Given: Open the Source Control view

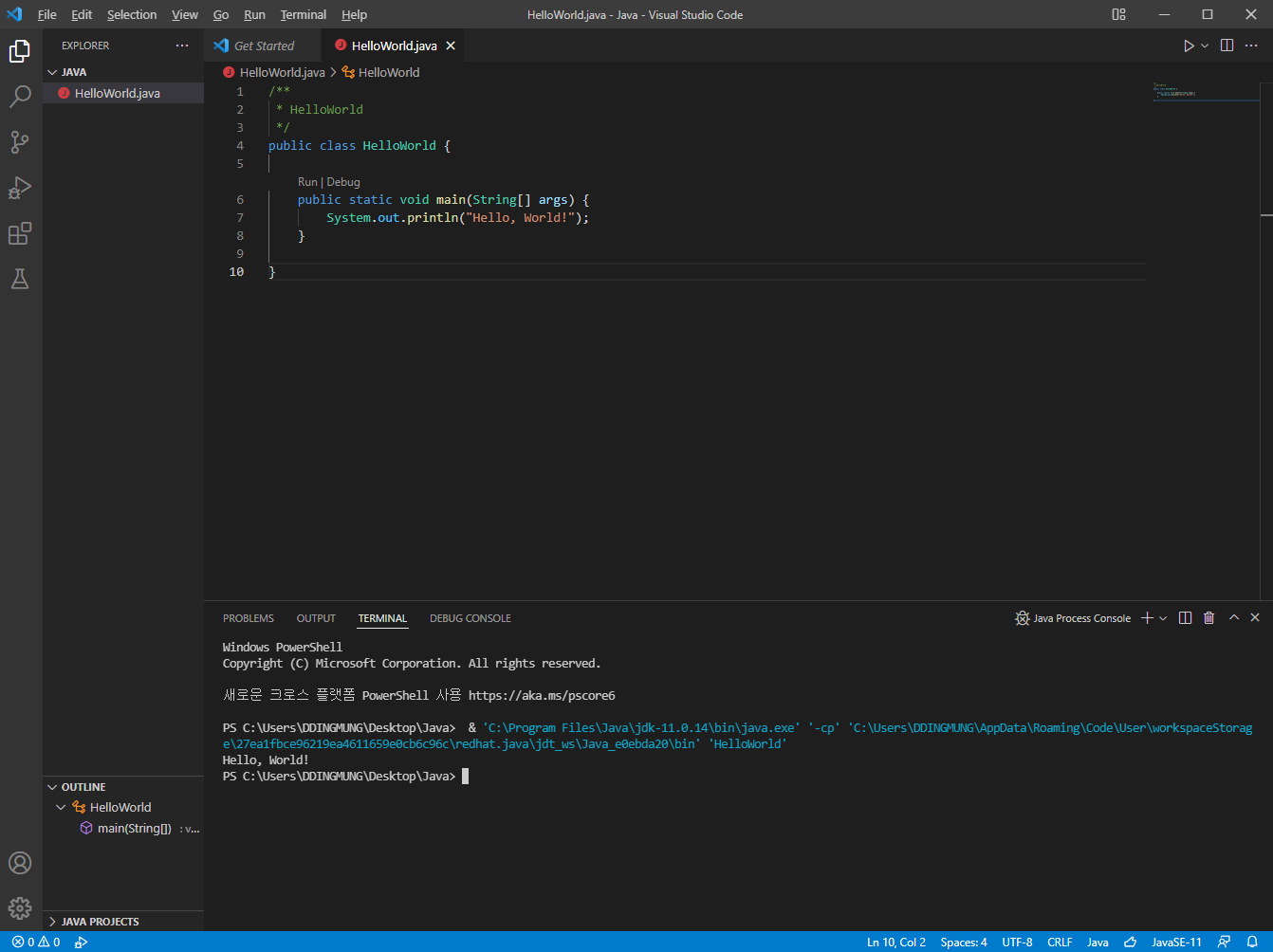Looking at the screenshot, I should click(20, 141).
